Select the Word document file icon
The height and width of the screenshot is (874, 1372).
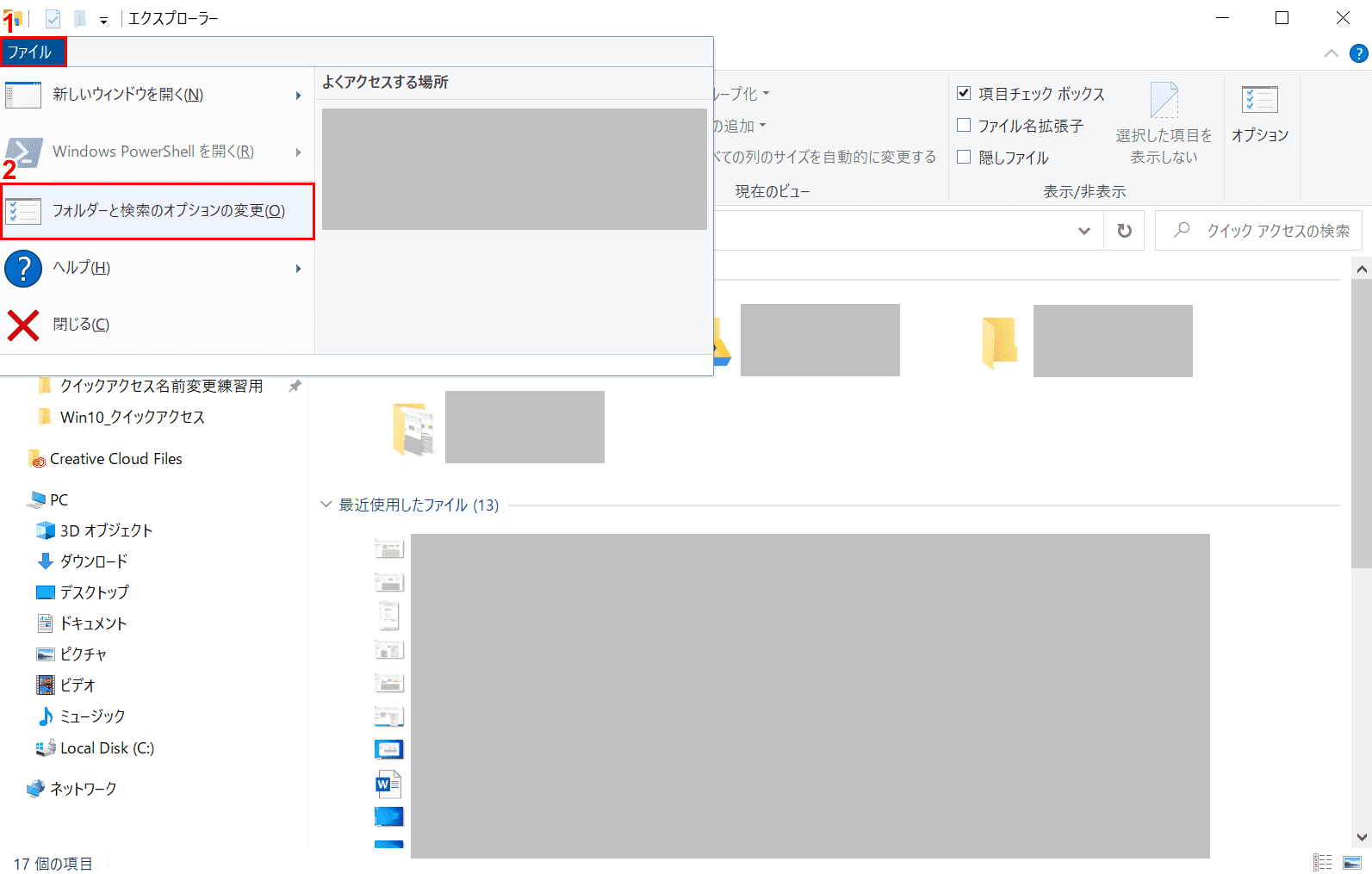tap(388, 784)
